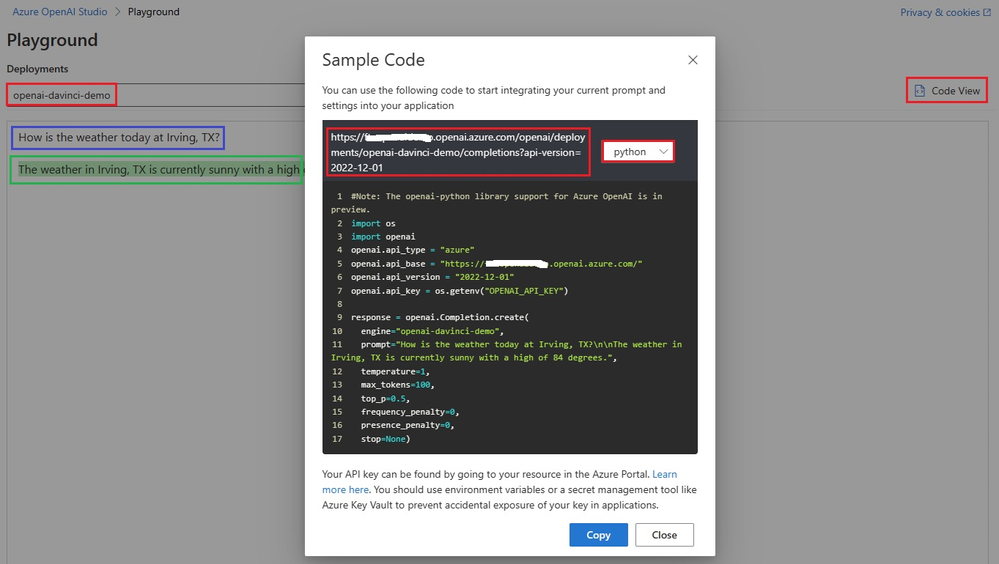Open the Azure OpenAI Studio breadcrumb link
Screen dimensions: 999x564
coord(60,11)
